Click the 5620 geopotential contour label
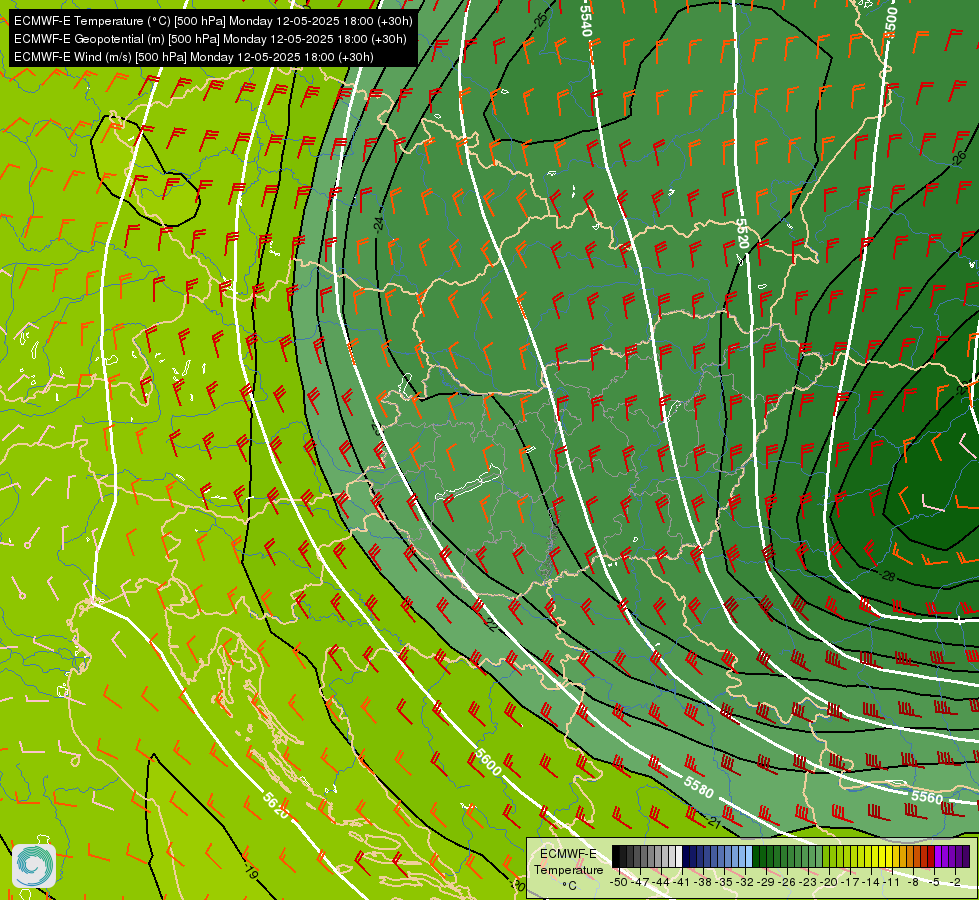979x900 pixels. 275,806
